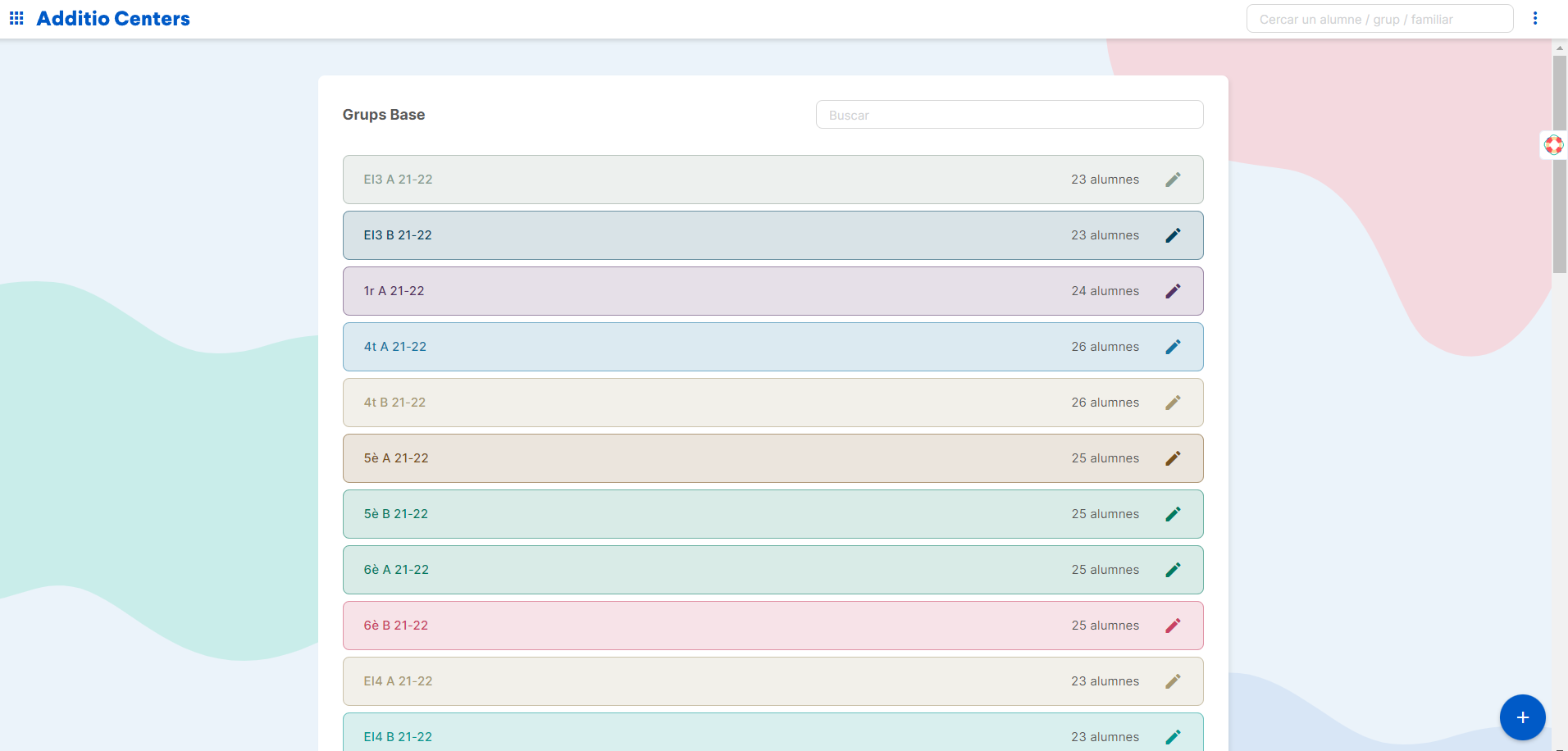Edit the 1r A 21-22 group

click(1173, 291)
